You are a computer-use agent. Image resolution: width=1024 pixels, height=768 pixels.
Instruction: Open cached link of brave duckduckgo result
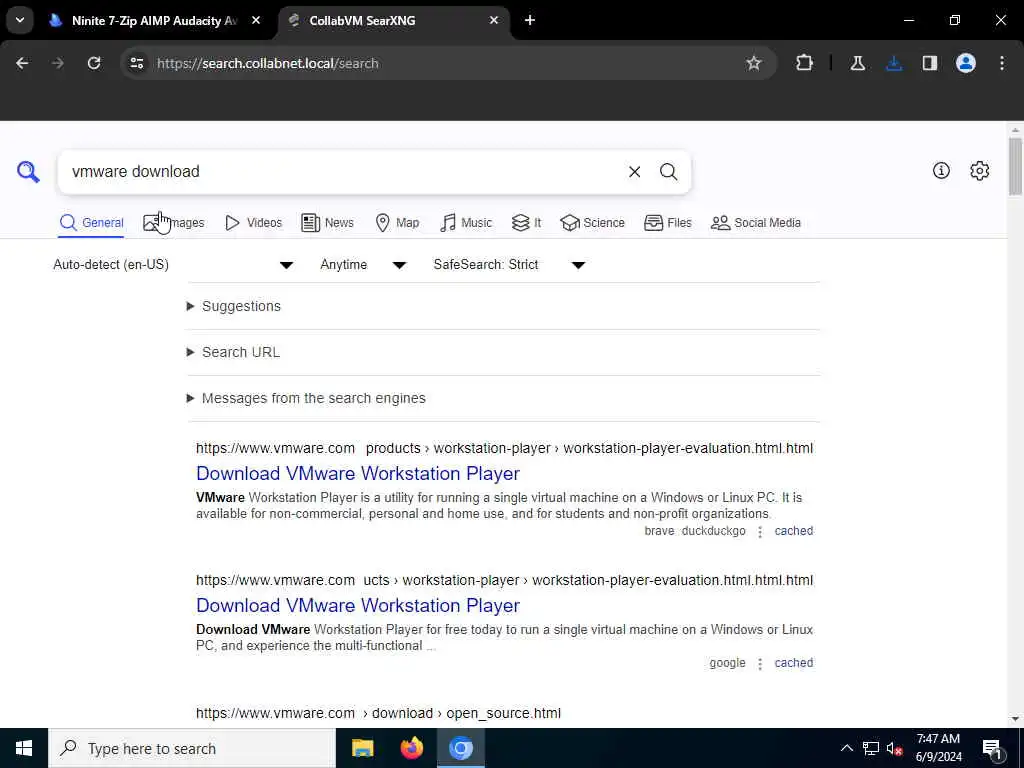pyautogui.click(x=793, y=531)
